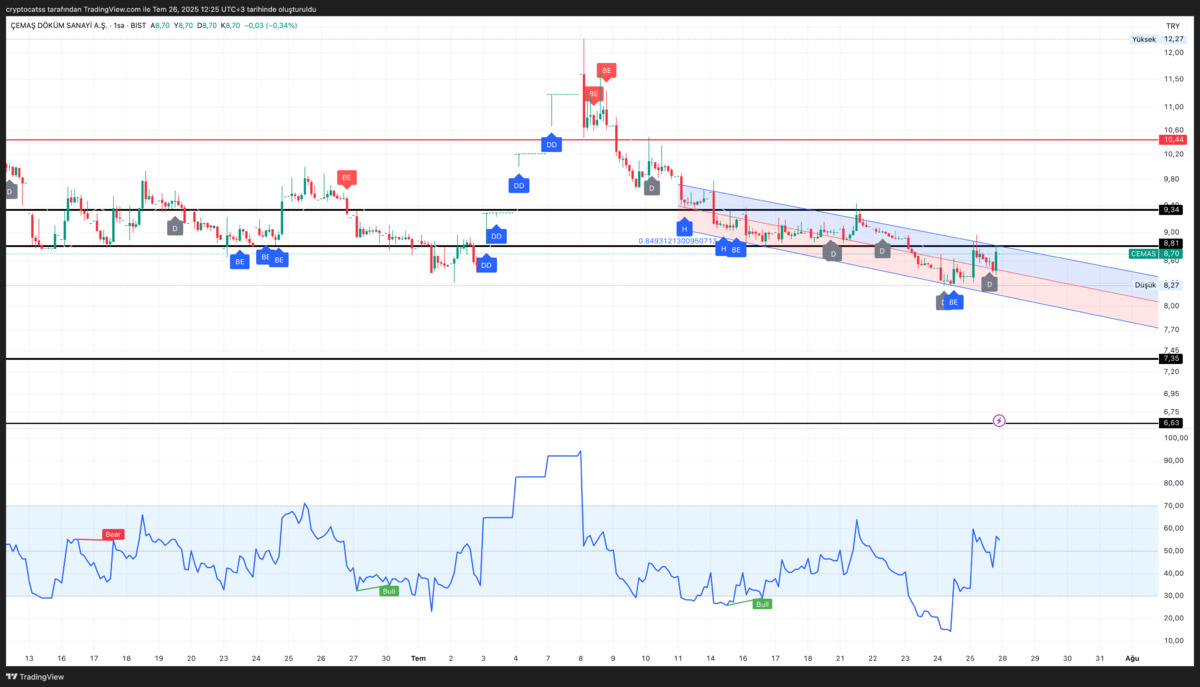1200x687 pixels.
Task: Select the topmost red BE marker
Action: [606, 71]
